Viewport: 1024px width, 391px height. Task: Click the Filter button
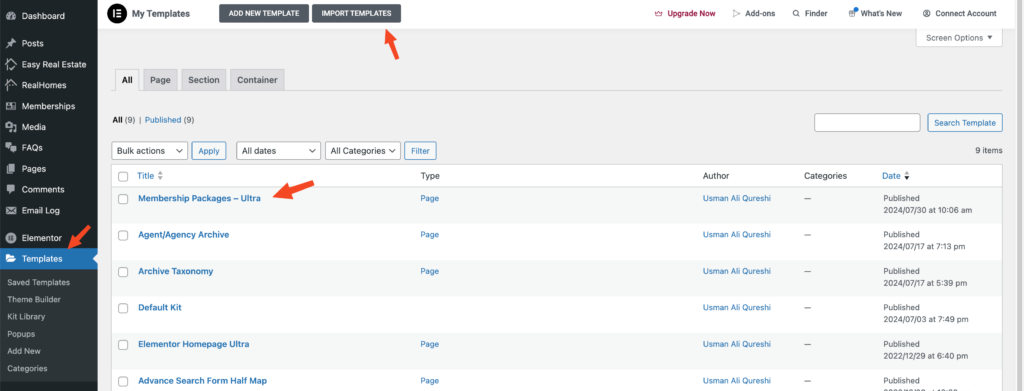[421, 151]
